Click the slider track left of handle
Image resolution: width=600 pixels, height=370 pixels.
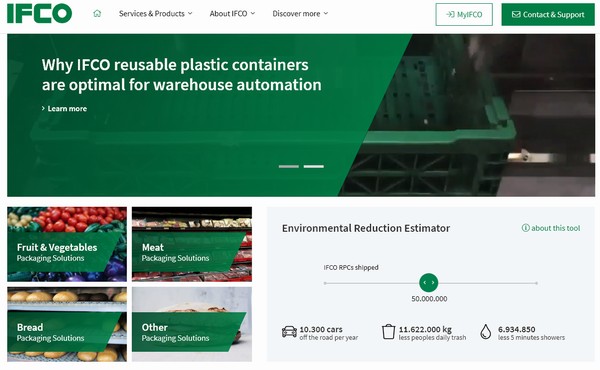[x=371, y=283]
